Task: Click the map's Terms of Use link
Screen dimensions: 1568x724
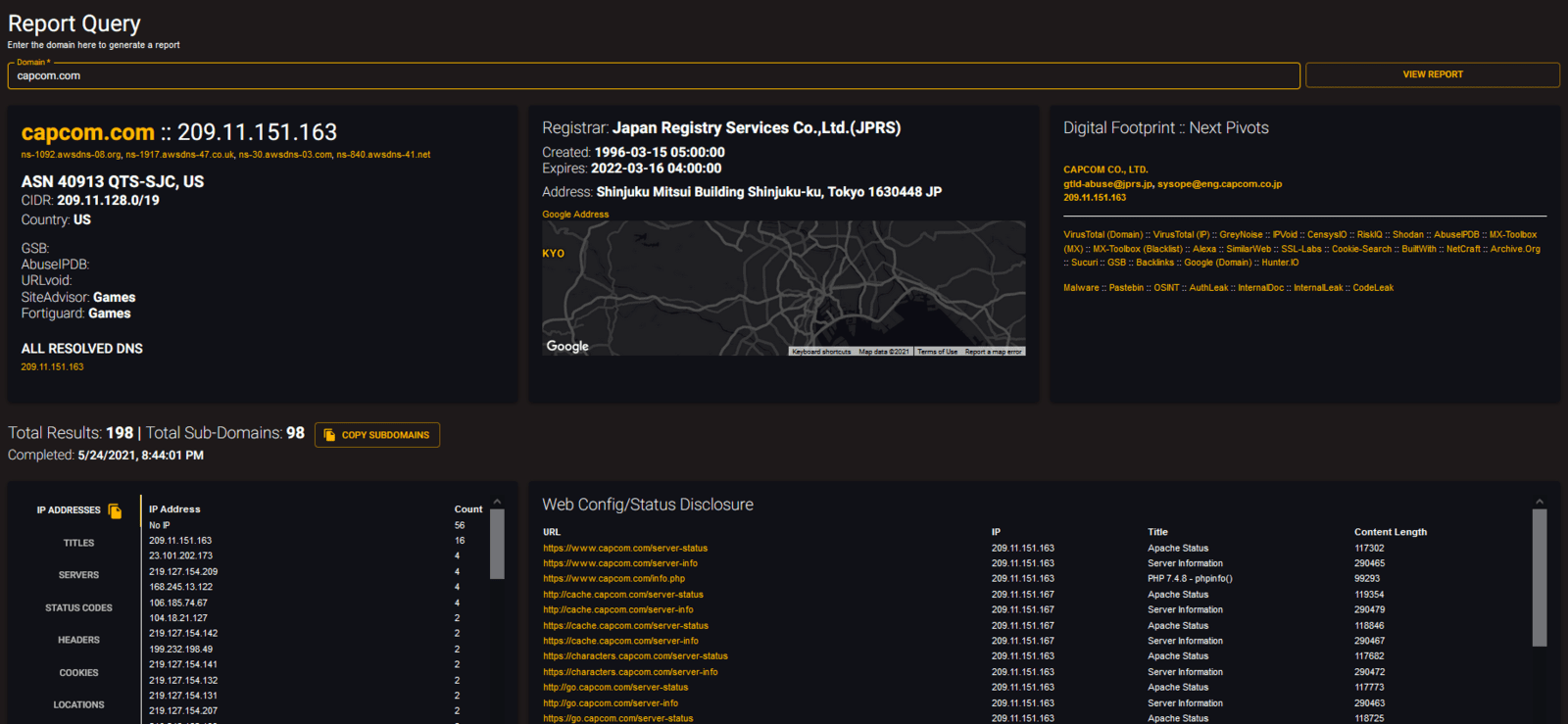Action: click(x=937, y=352)
